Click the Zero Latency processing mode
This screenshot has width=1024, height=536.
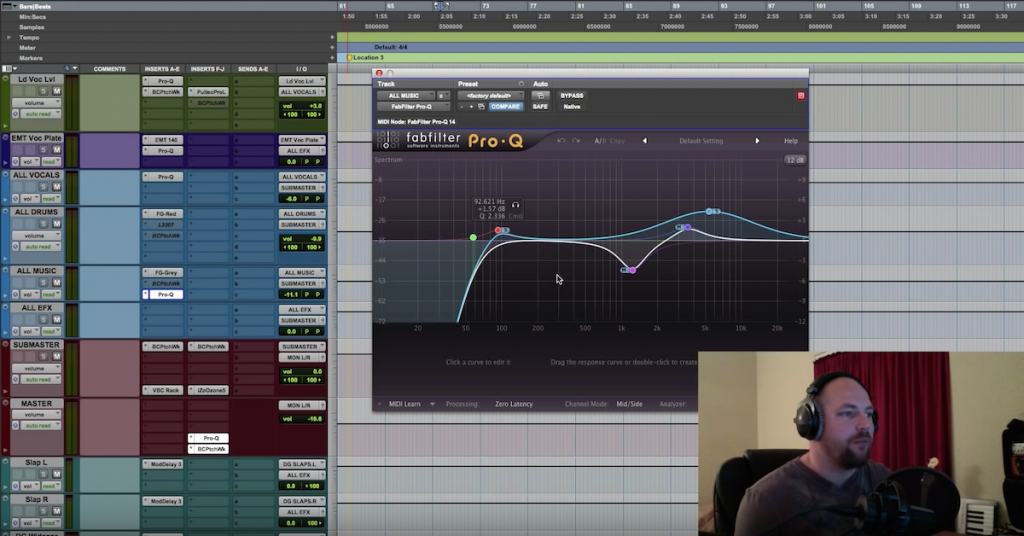(x=514, y=404)
